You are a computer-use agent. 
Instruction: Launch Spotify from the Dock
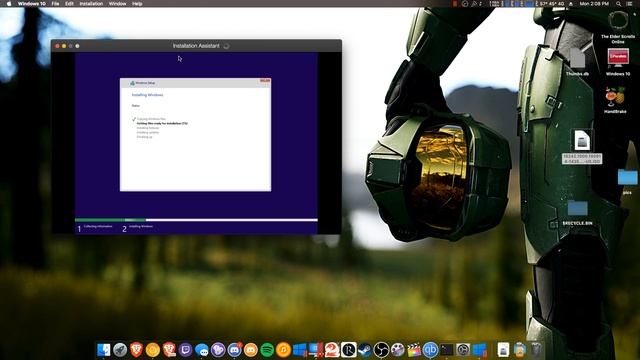[267, 350]
